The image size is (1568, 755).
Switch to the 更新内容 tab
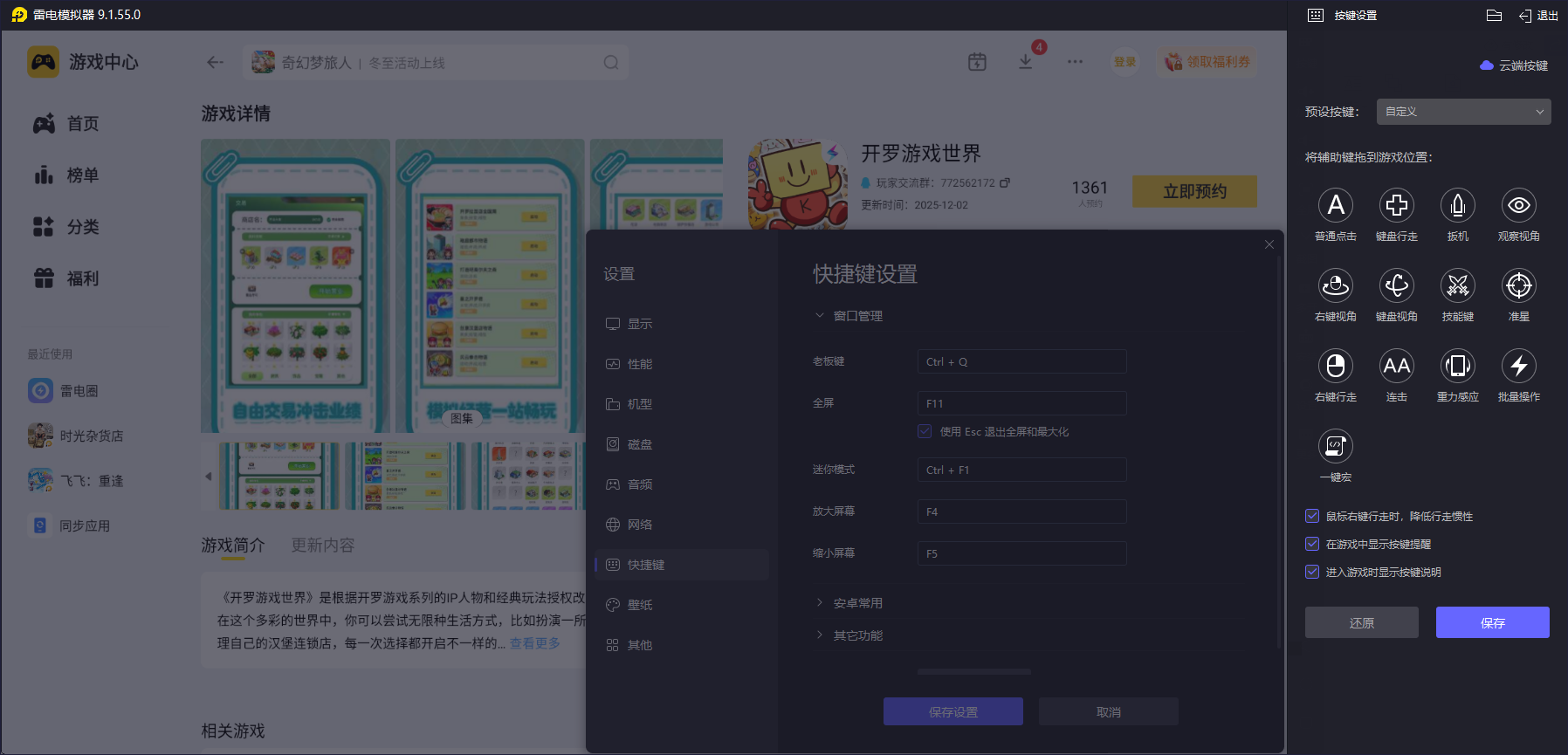[x=323, y=546]
